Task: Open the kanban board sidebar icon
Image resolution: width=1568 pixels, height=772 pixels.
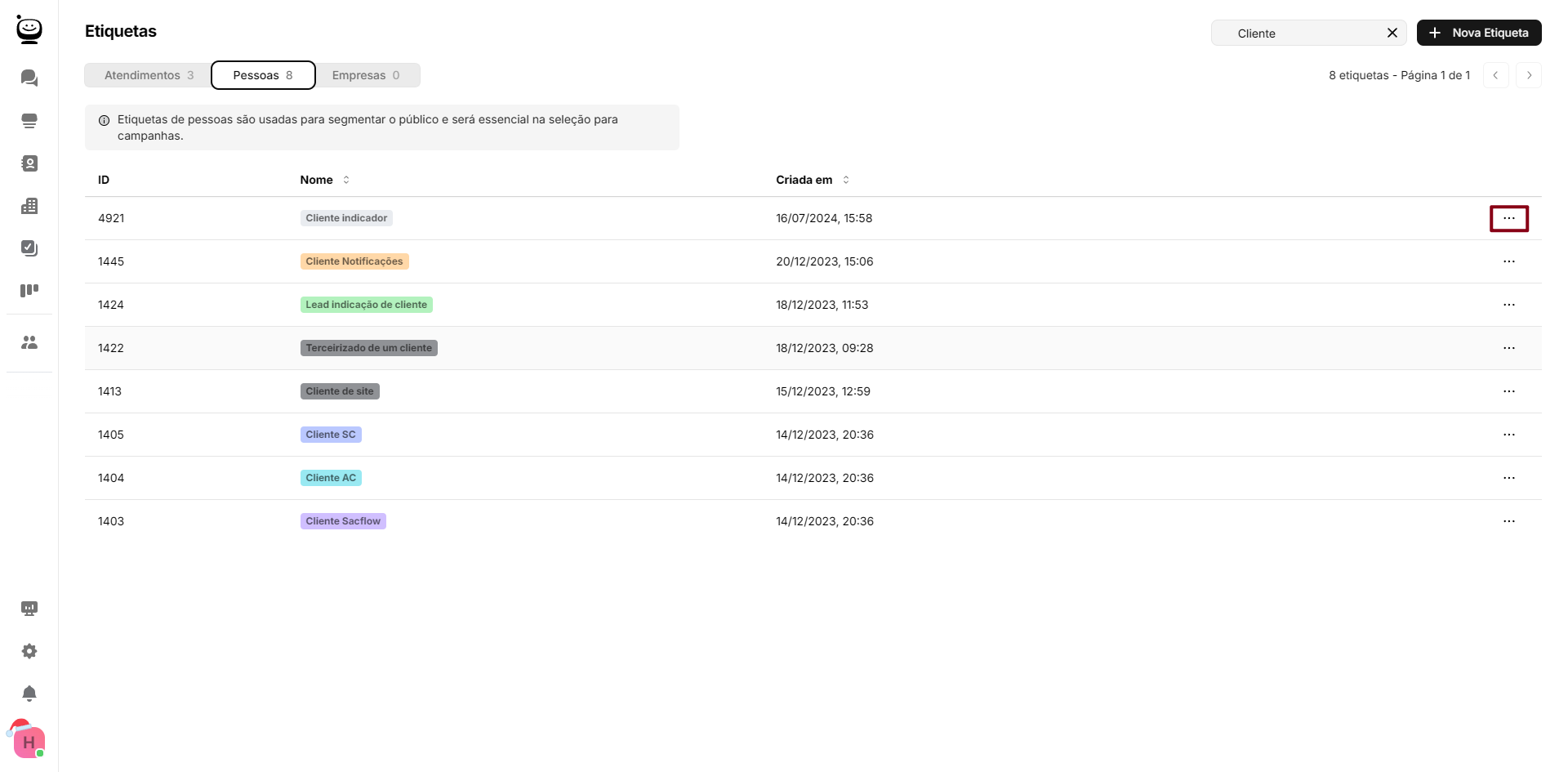Action: click(x=29, y=291)
